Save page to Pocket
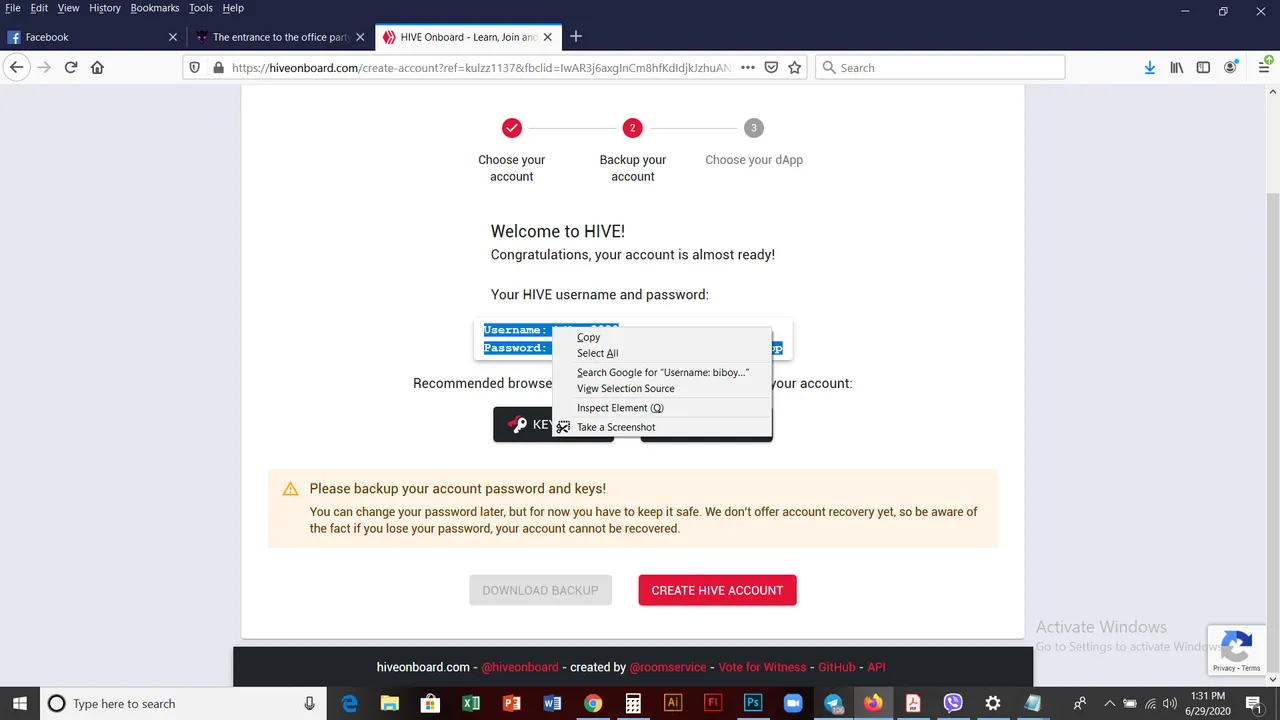1280x720 pixels. 771,67
